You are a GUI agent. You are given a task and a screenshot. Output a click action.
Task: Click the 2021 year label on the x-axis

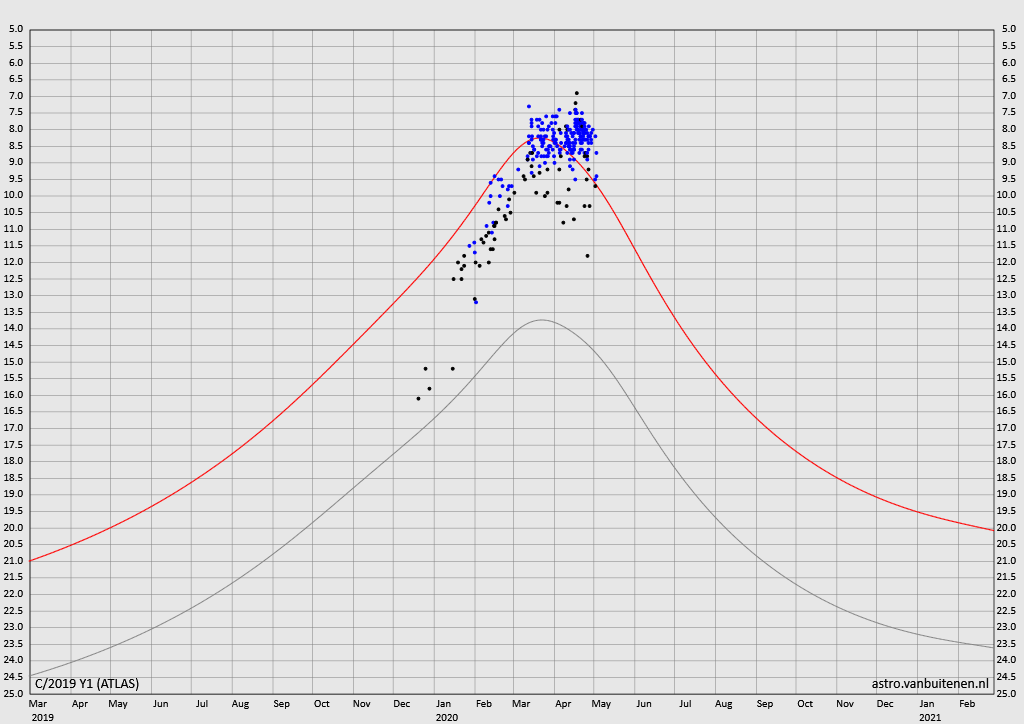[x=930, y=717]
